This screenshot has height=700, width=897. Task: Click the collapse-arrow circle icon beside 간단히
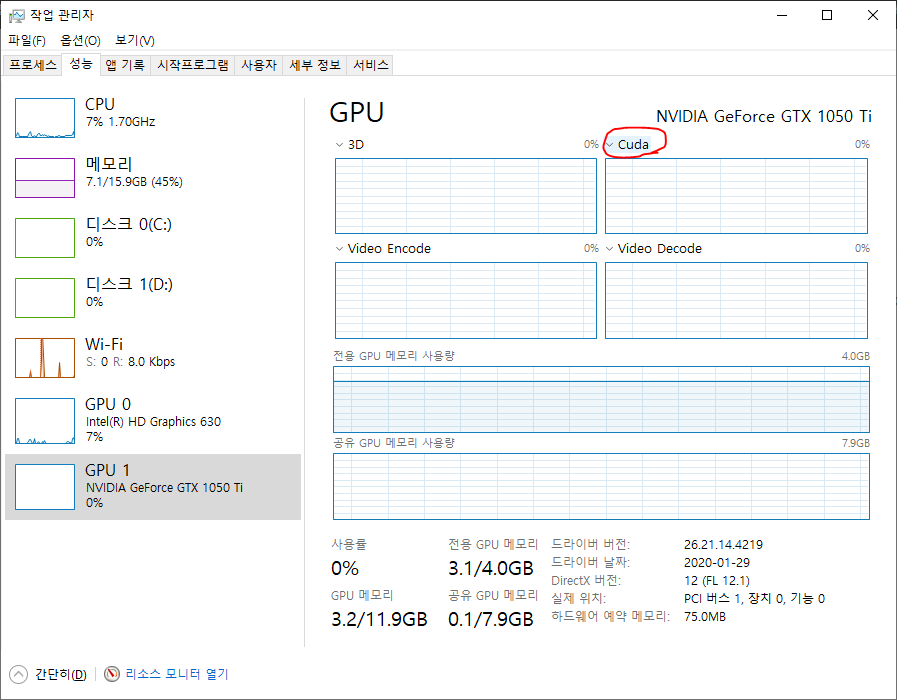[18, 674]
